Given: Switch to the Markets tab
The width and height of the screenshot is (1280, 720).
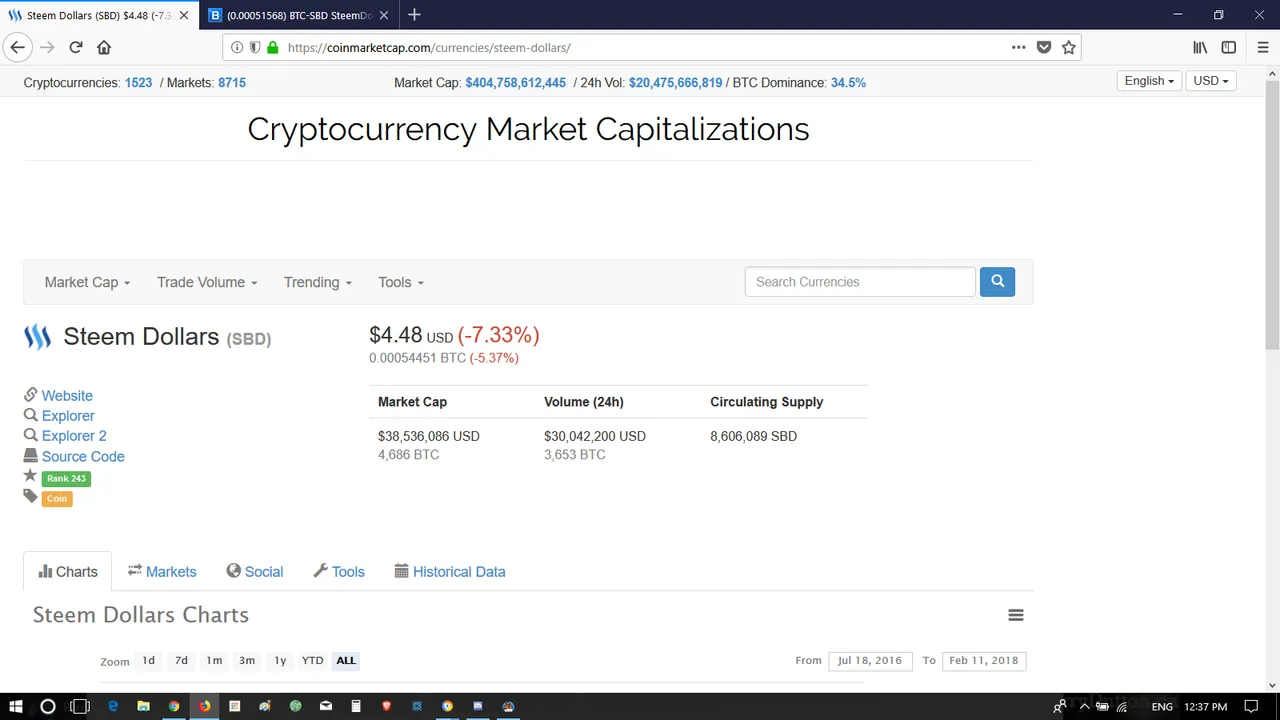Looking at the screenshot, I should click(x=162, y=572).
